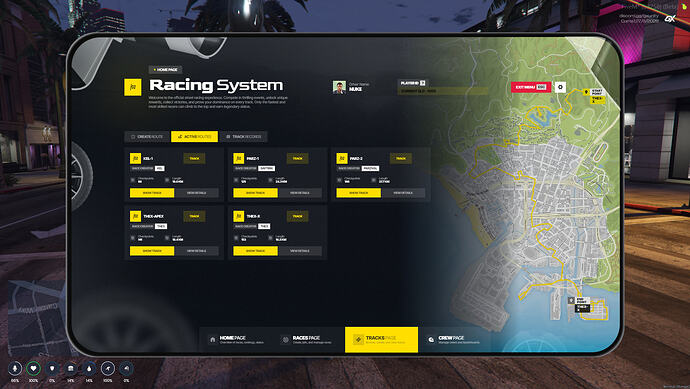Click the Player ID label

coord(412,83)
